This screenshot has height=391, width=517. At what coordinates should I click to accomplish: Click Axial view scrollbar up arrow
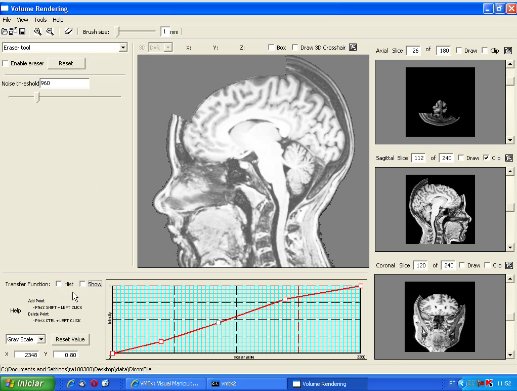tap(510, 64)
